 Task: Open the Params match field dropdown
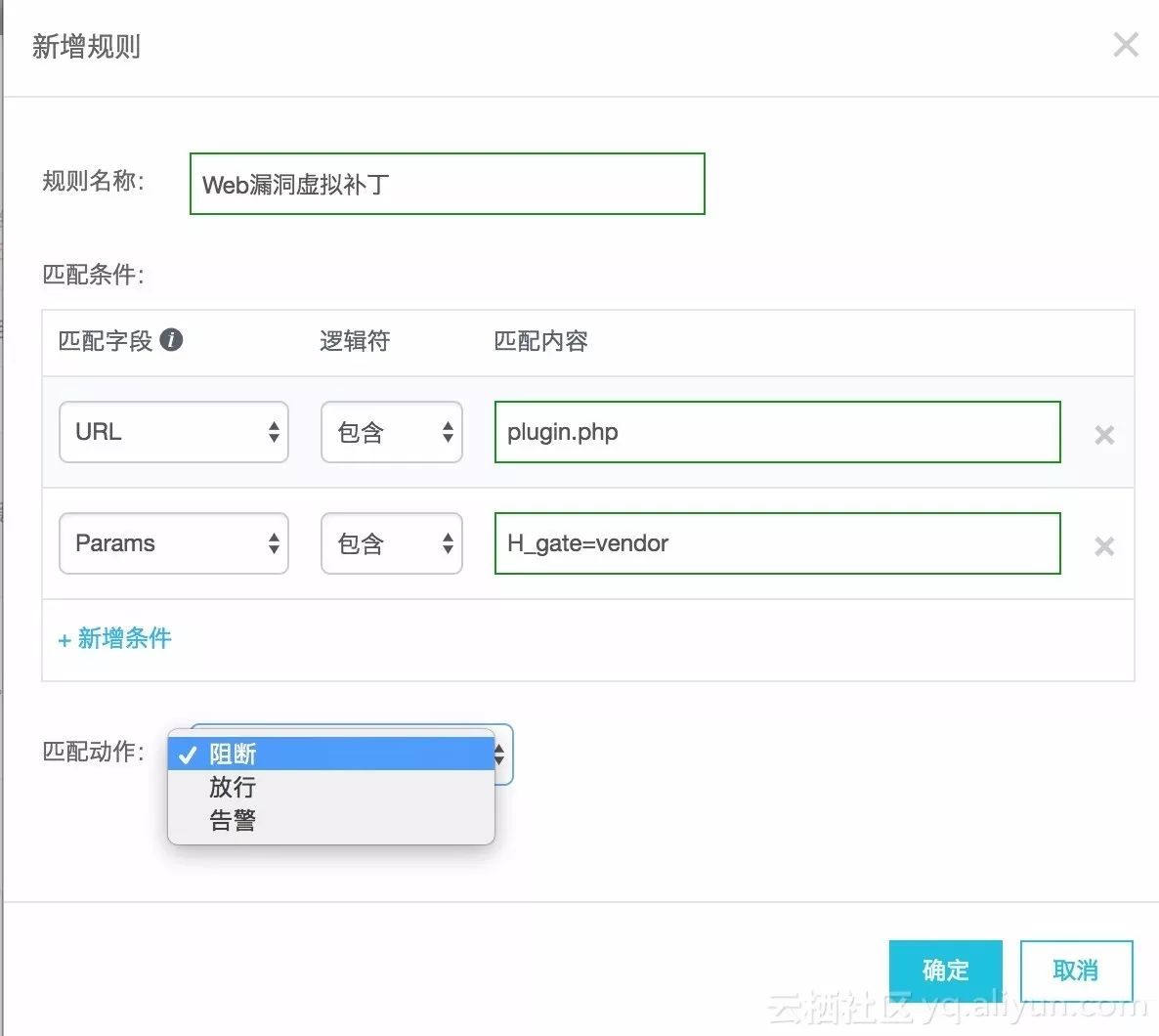pos(174,543)
